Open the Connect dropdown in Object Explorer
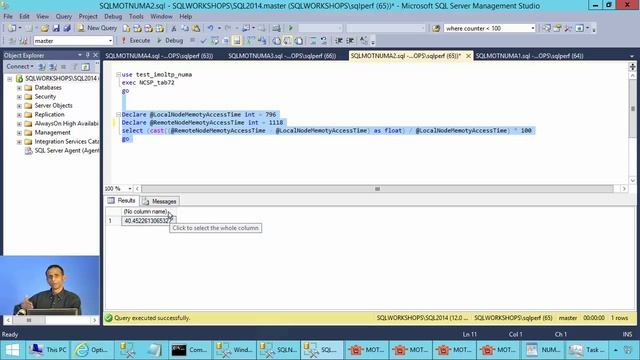 click(20, 66)
